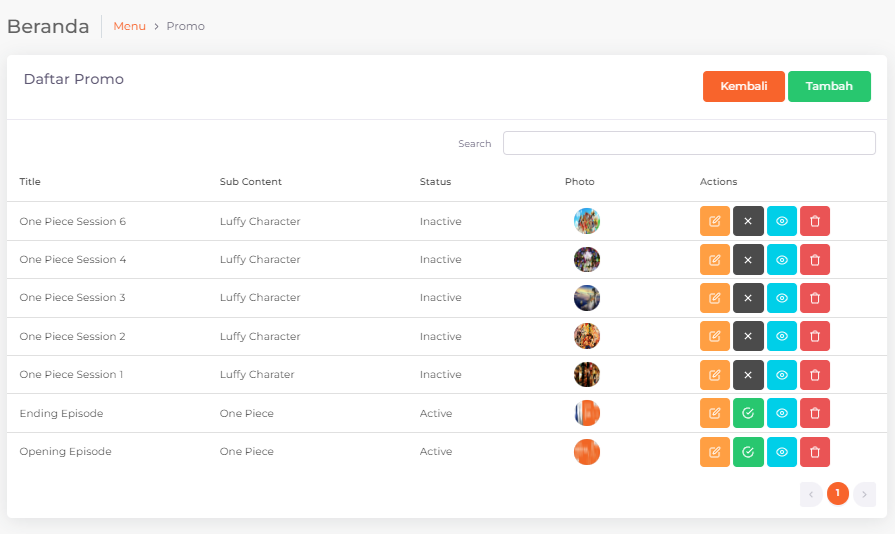Open edit for One Piece Session 2
The image size is (895, 534).
click(x=714, y=336)
